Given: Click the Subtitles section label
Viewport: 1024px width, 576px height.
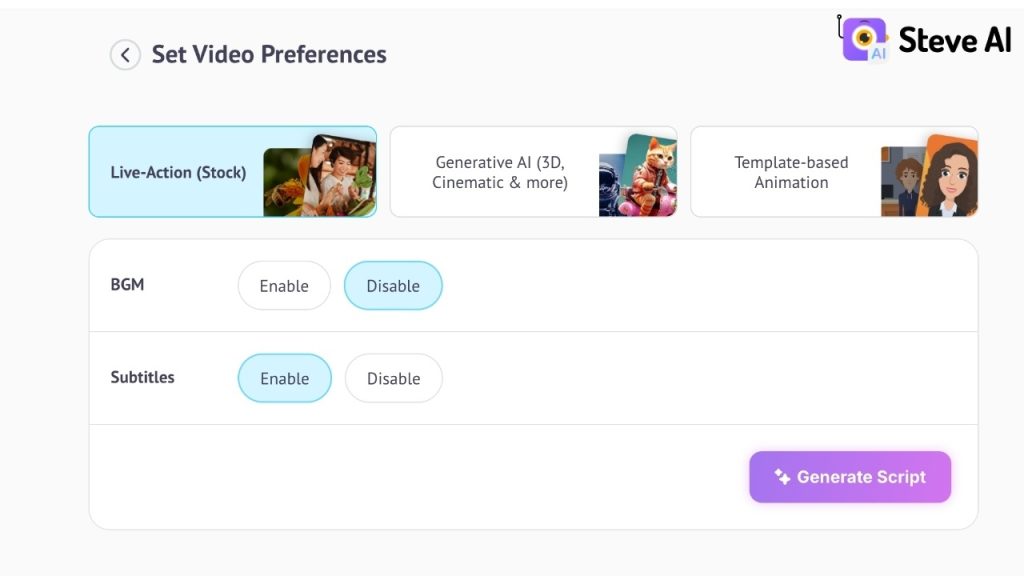Looking at the screenshot, I should pyautogui.click(x=143, y=378).
